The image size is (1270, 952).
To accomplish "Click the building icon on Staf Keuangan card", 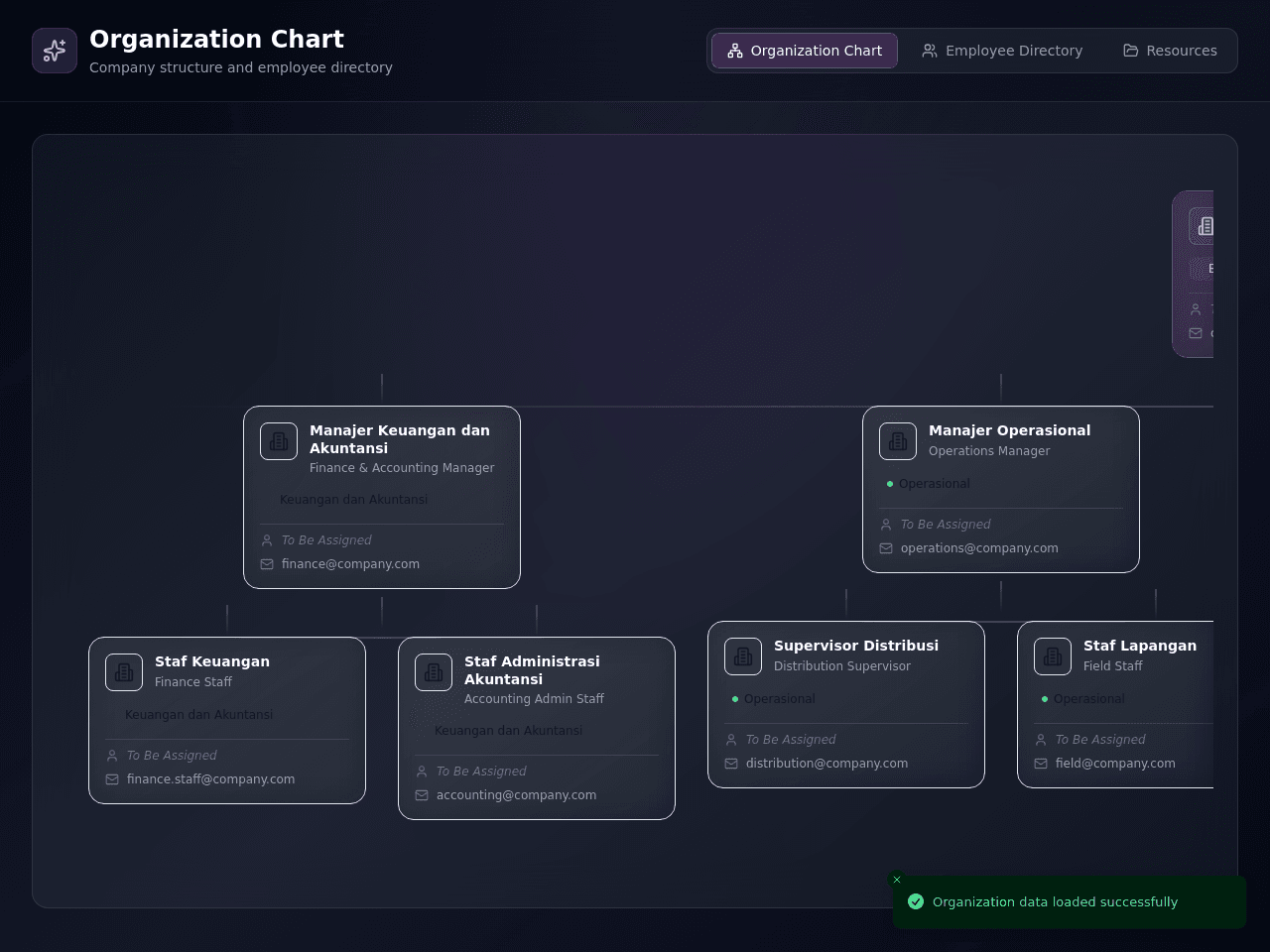I will 124,672.
